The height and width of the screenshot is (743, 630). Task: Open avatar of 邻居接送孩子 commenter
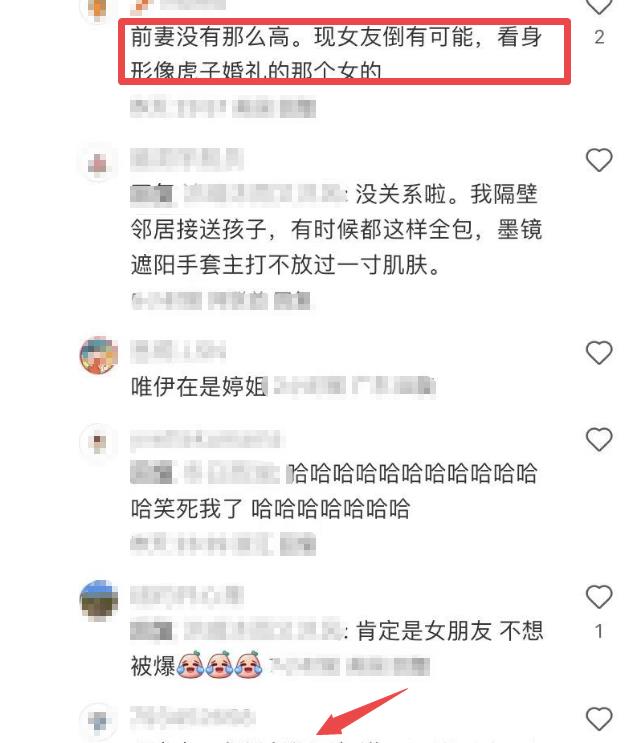click(99, 163)
